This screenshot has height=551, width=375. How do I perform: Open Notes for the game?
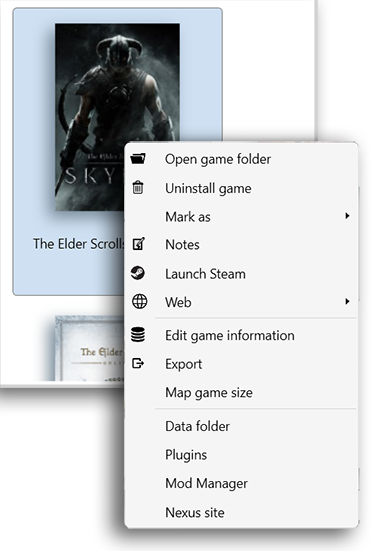click(x=241, y=245)
